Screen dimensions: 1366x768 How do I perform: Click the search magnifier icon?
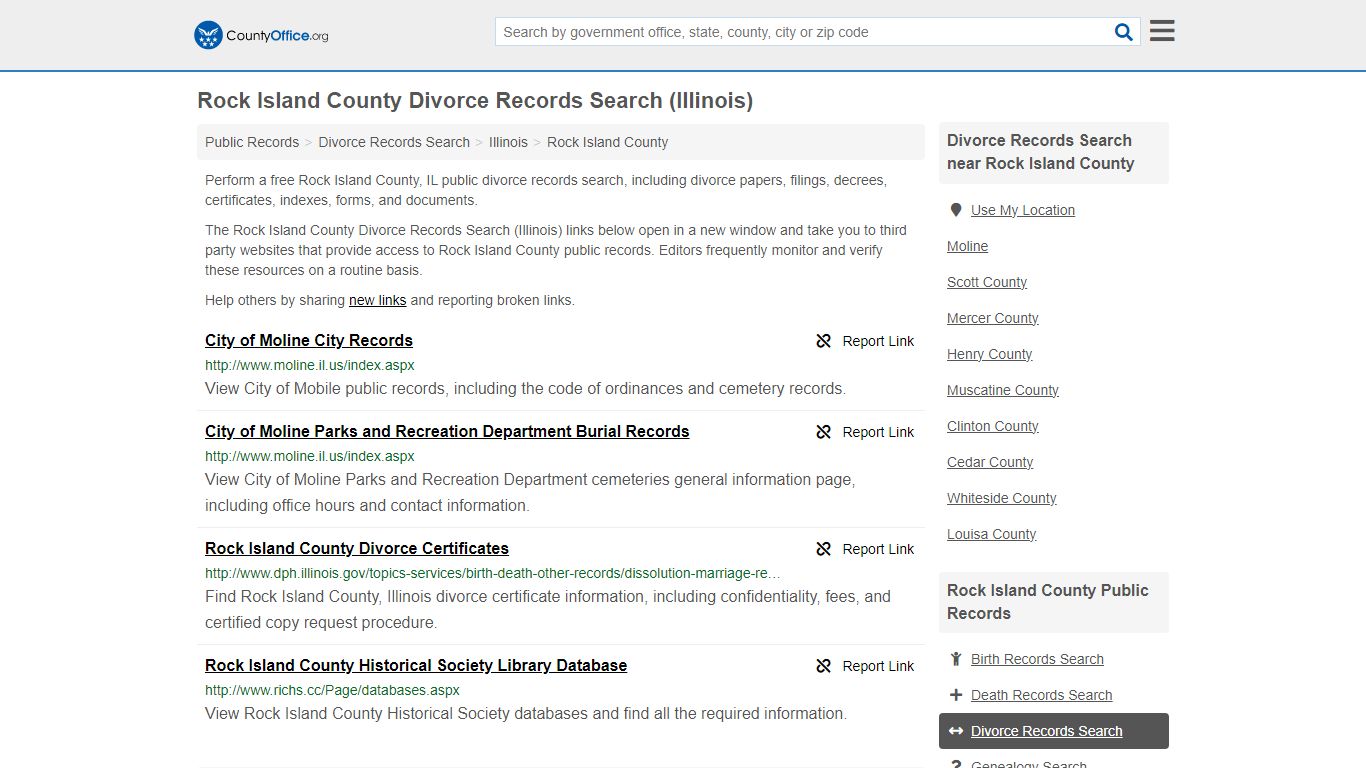click(x=1124, y=32)
